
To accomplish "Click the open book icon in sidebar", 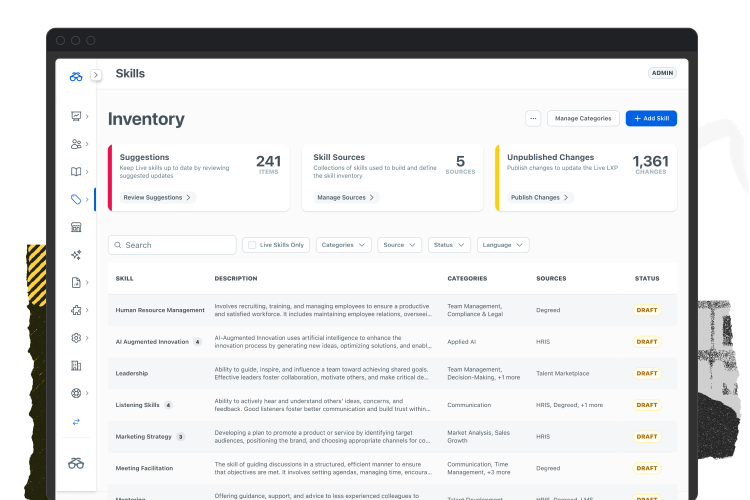I will (x=76, y=172).
